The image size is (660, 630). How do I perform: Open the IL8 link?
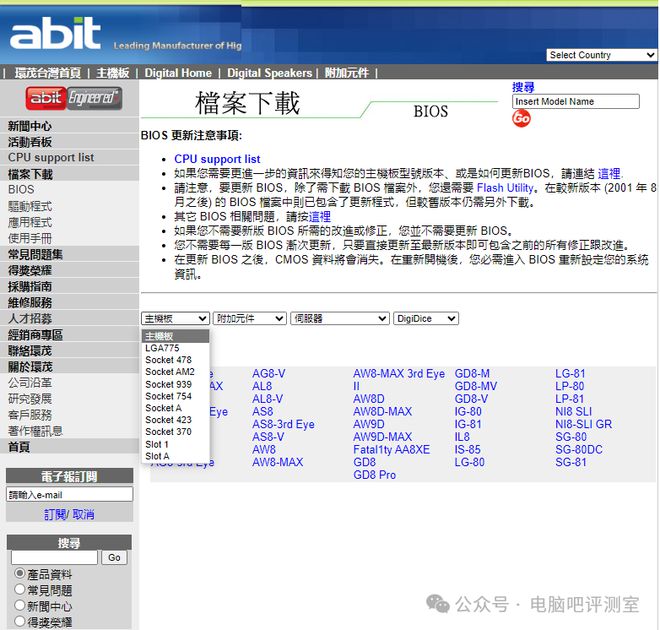click(x=462, y=436)
